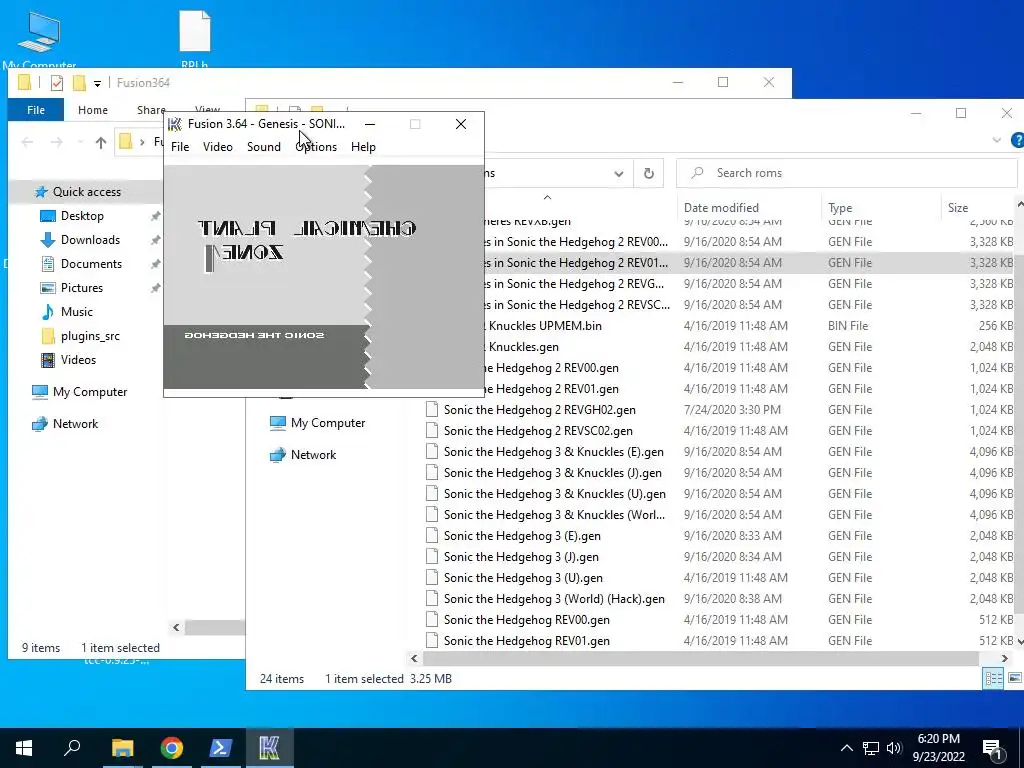Open Windows Start menu
Viewport: 1024px width, 768px height.
tap(24, 748)
